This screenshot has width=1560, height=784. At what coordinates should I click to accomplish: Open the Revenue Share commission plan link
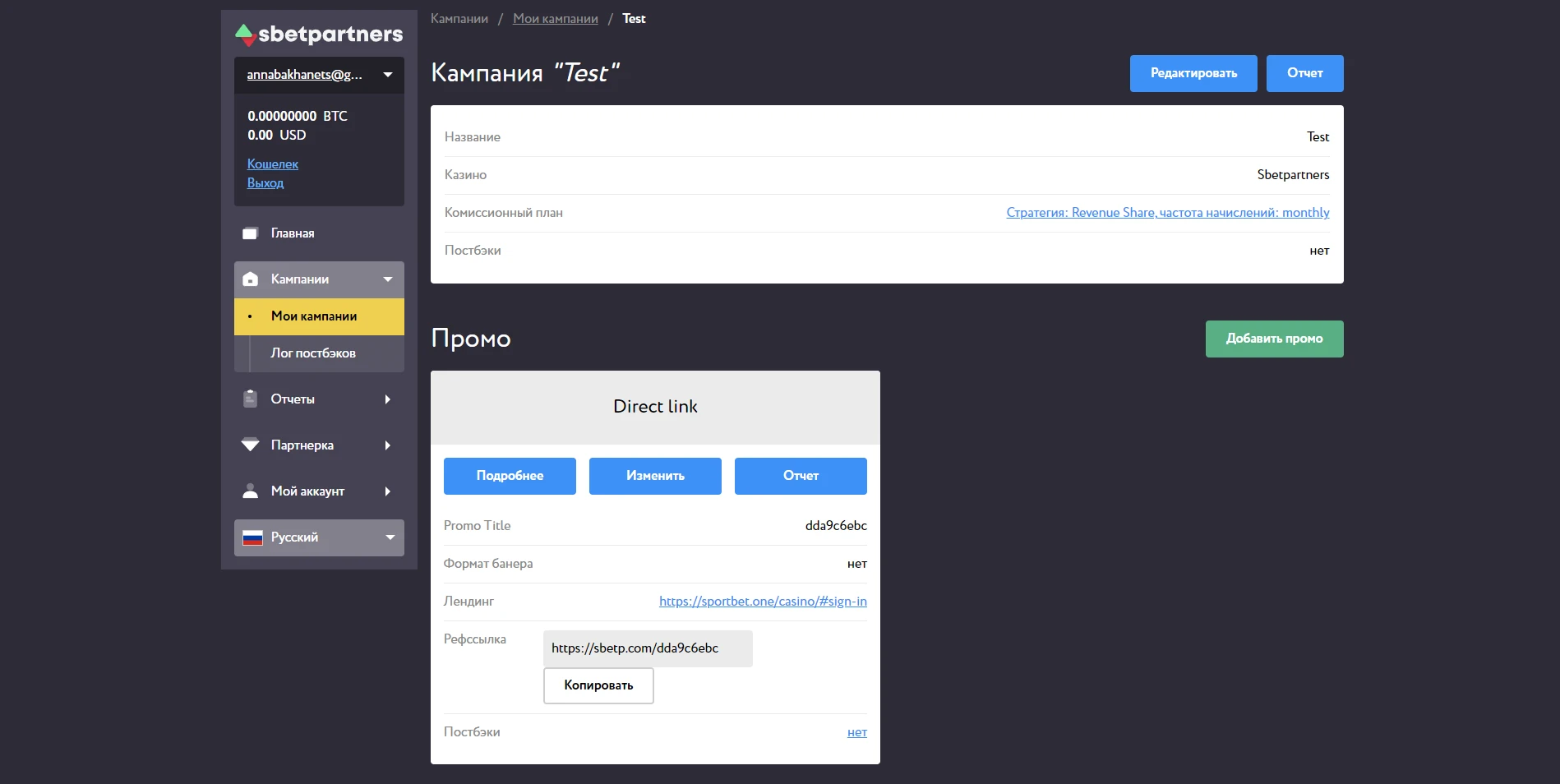pos(1168,213)
